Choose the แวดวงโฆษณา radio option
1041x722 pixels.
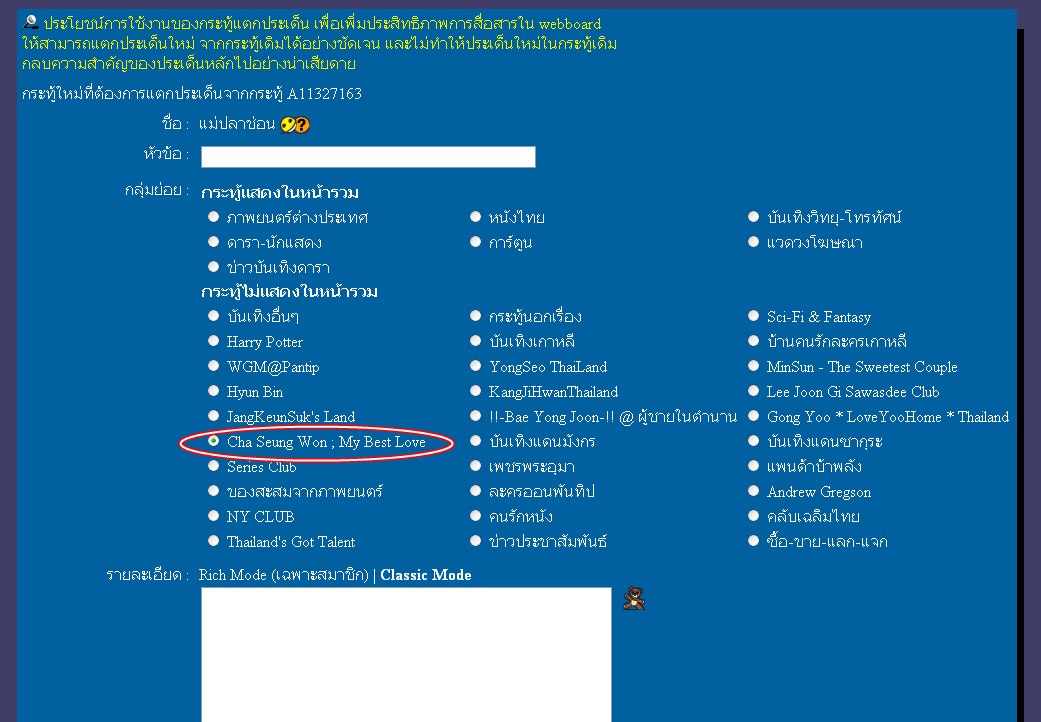(754, 242)
